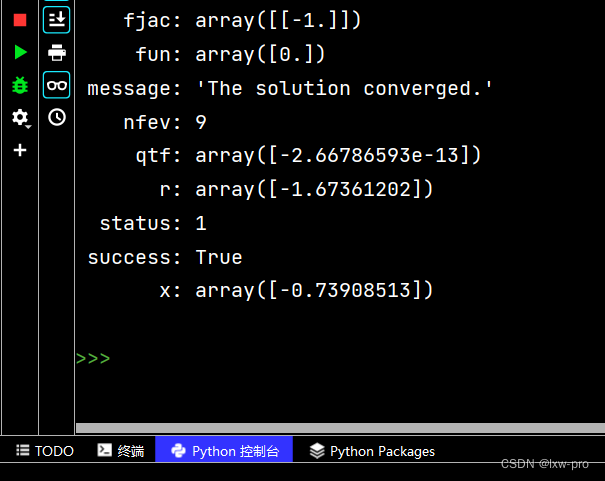Toggle show variables glasses icon
This screenshot has height=481, width=605.
pos(57,85)
